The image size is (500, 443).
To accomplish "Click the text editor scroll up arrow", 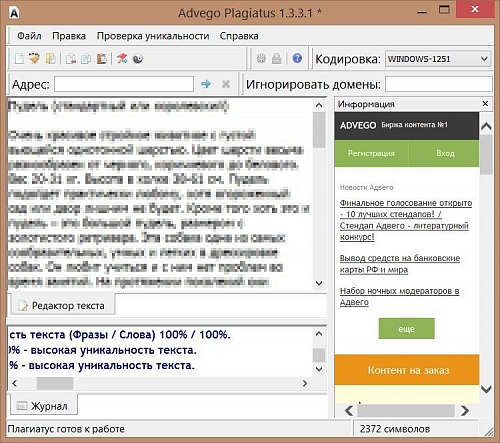I will 319,105.
